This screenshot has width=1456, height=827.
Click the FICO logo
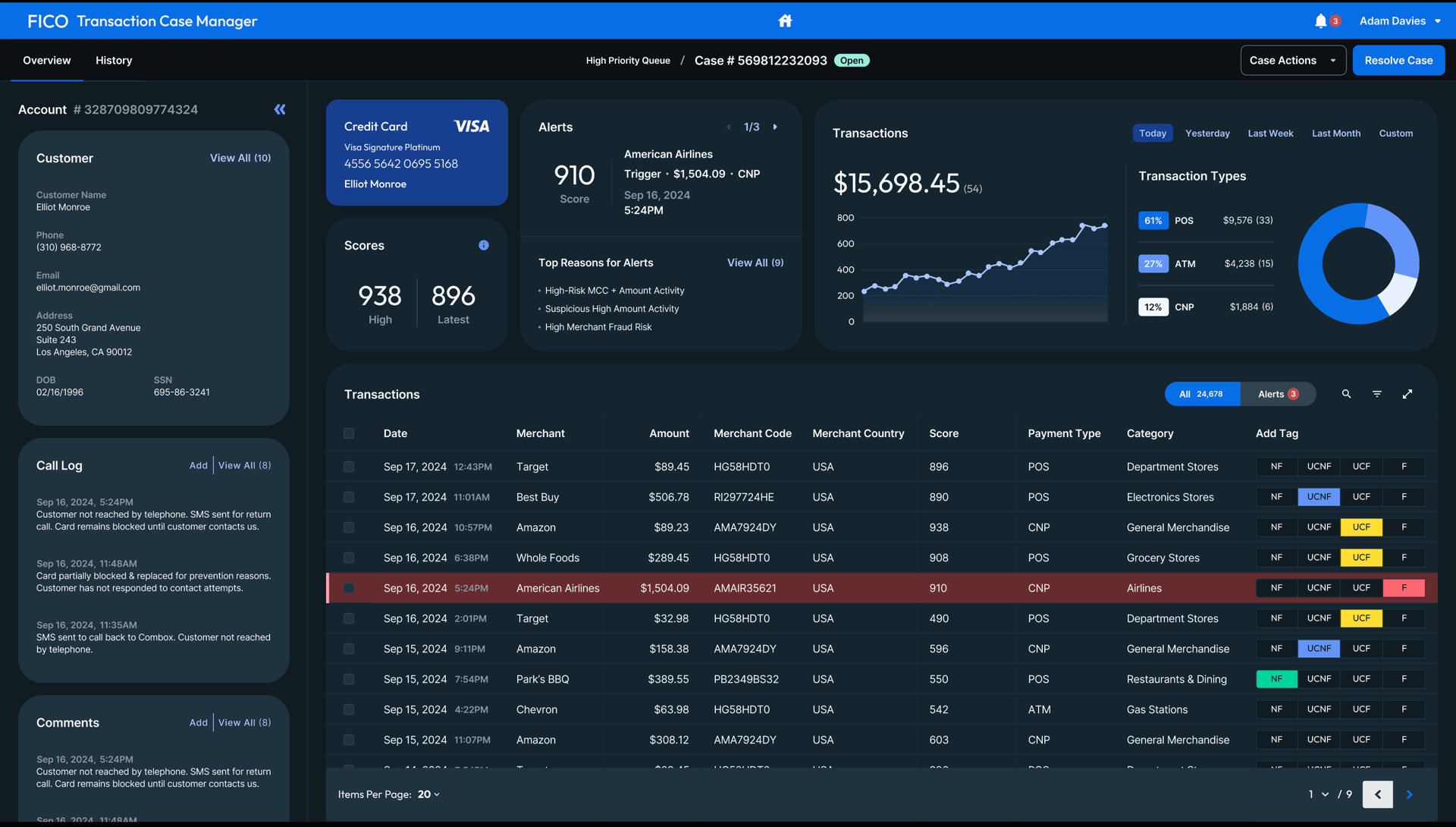pyautogui.click(x=48, y=21)
